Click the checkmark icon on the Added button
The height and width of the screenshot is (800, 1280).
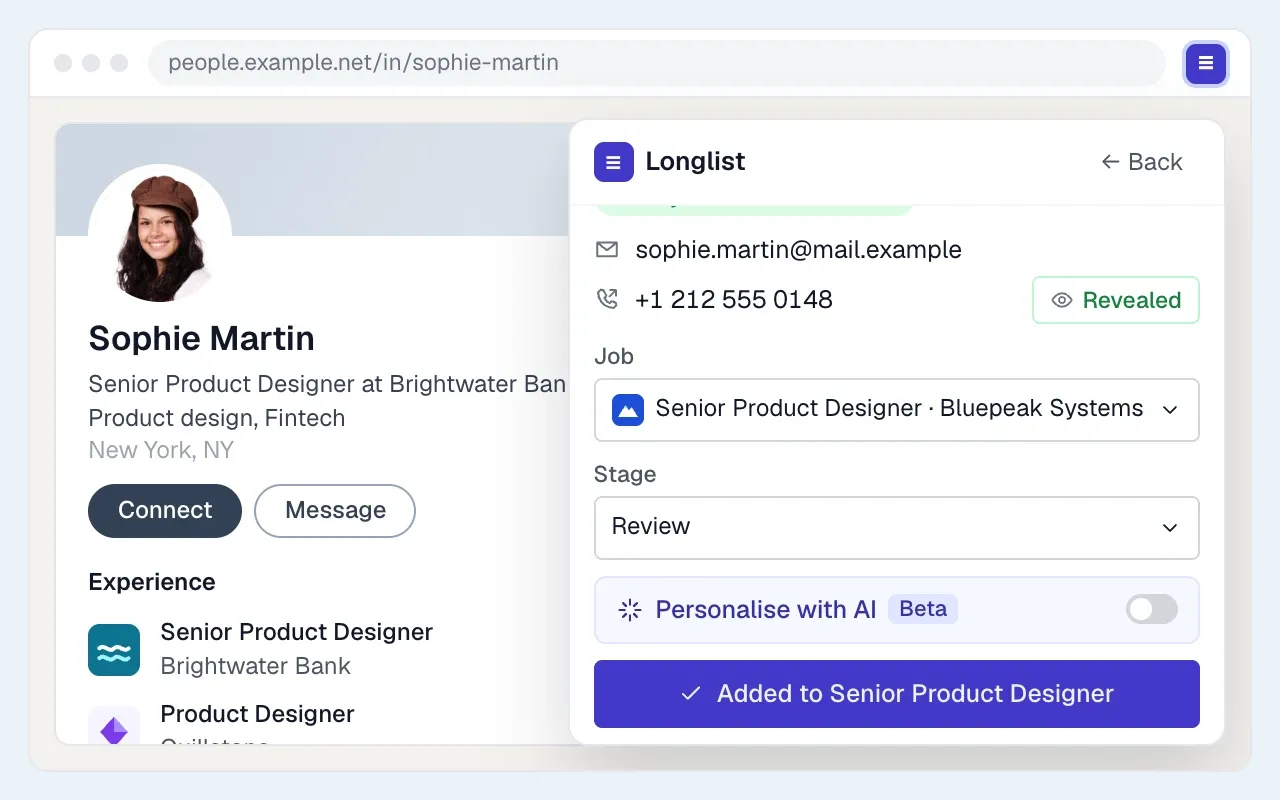691,694
